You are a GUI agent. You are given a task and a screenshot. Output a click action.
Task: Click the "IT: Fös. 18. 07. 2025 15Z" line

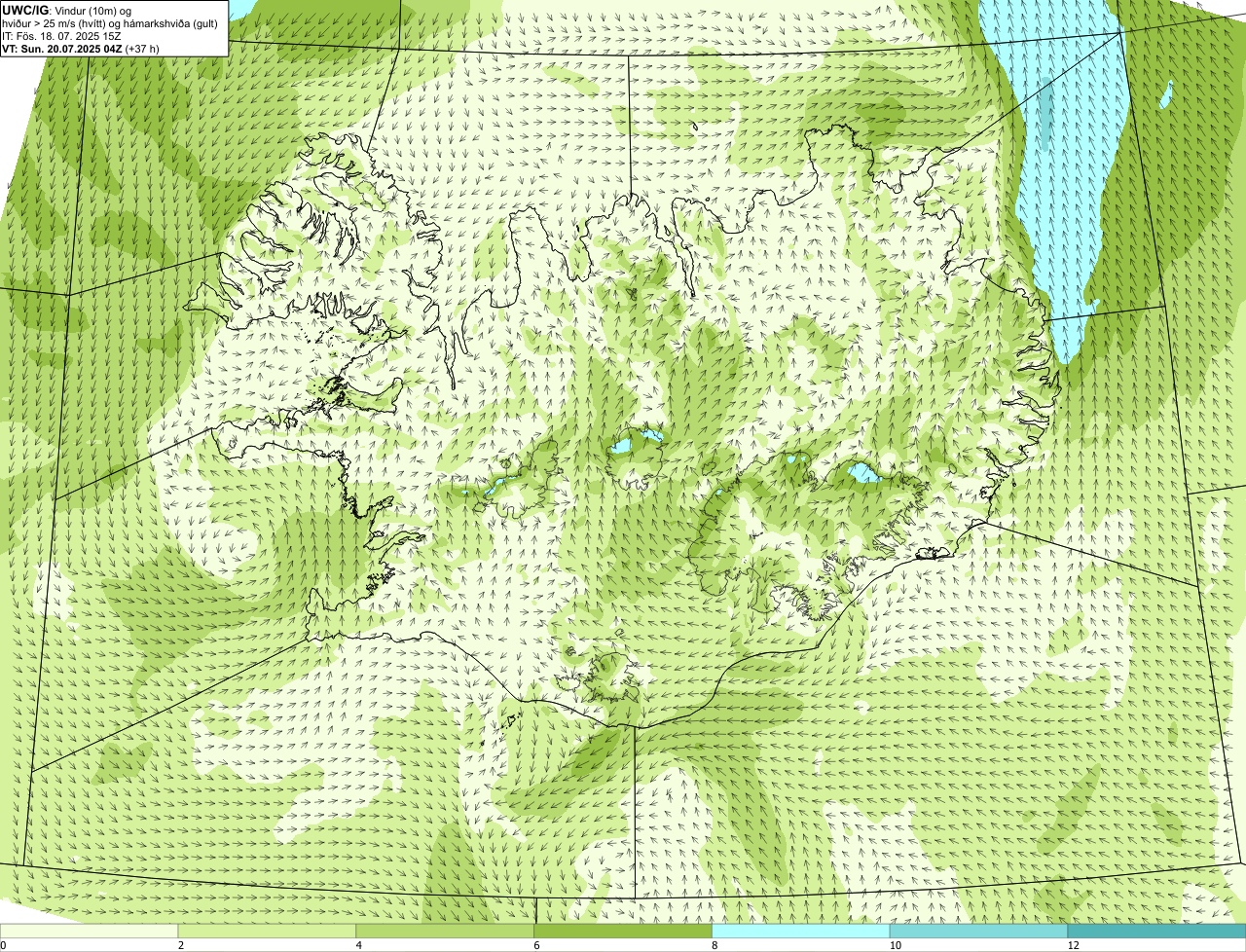point(61,36)
